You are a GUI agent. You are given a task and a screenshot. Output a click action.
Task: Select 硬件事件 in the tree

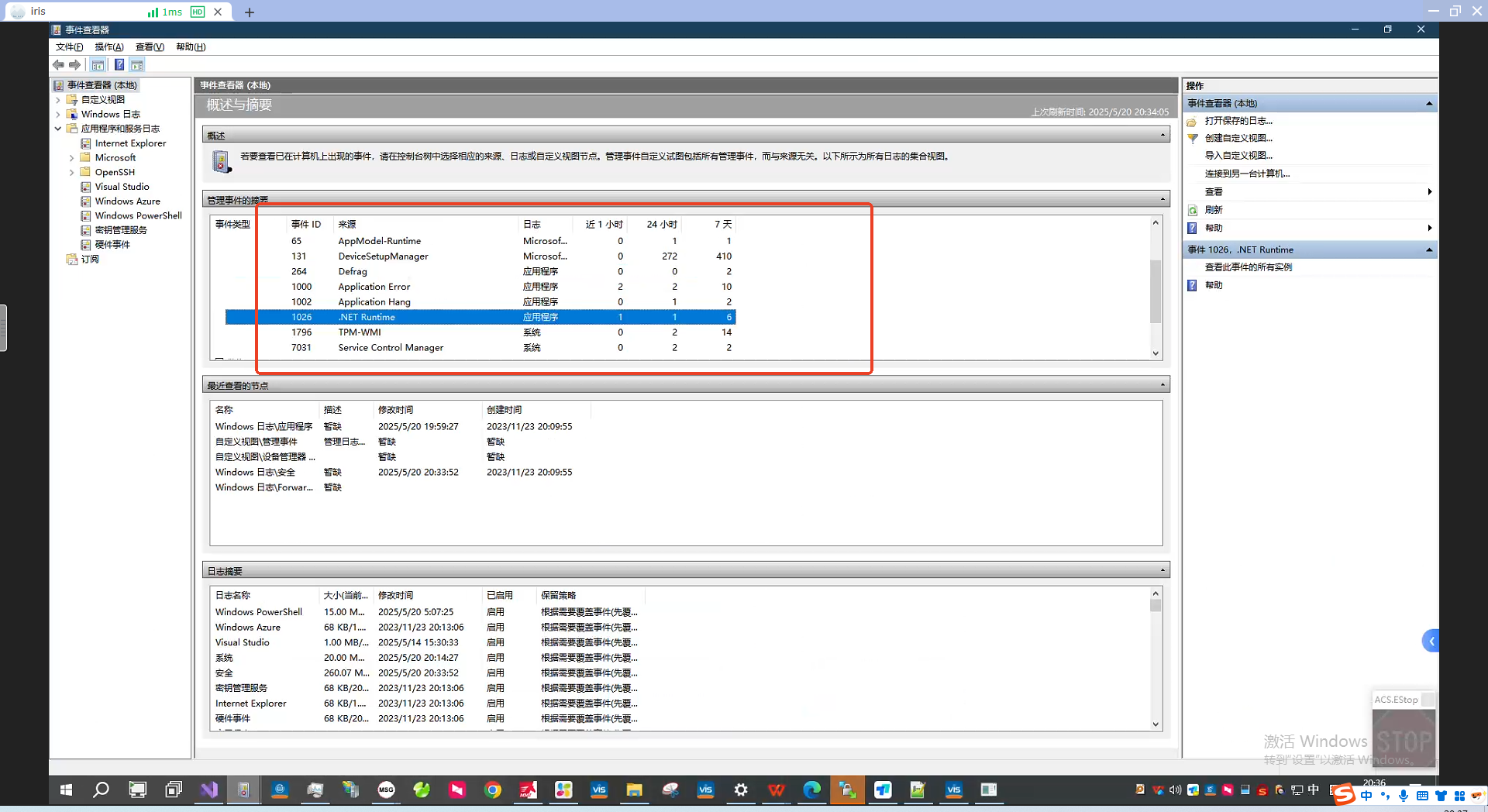112,245
